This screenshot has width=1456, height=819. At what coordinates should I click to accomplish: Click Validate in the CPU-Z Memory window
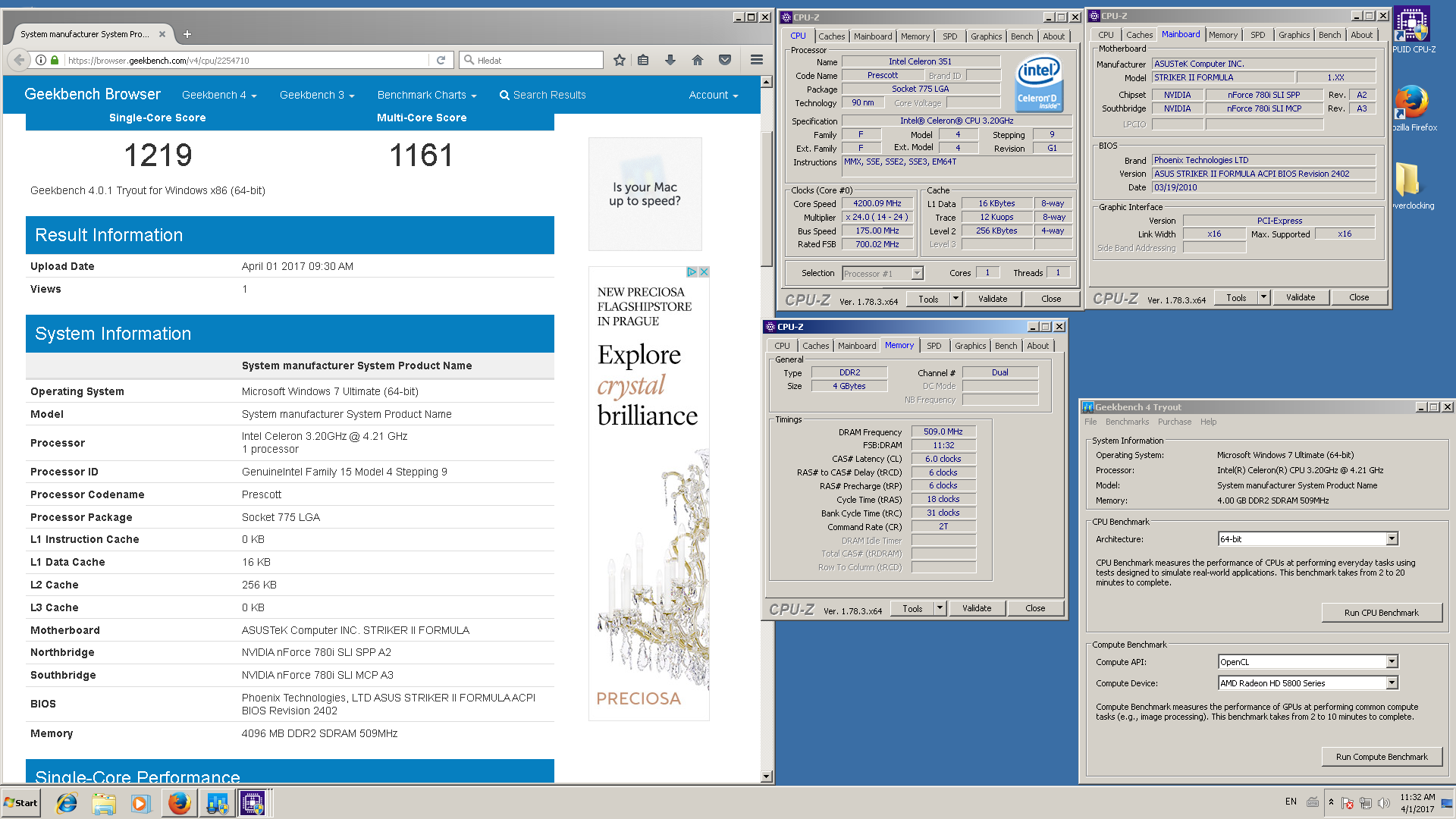click(x=977, y=608)
